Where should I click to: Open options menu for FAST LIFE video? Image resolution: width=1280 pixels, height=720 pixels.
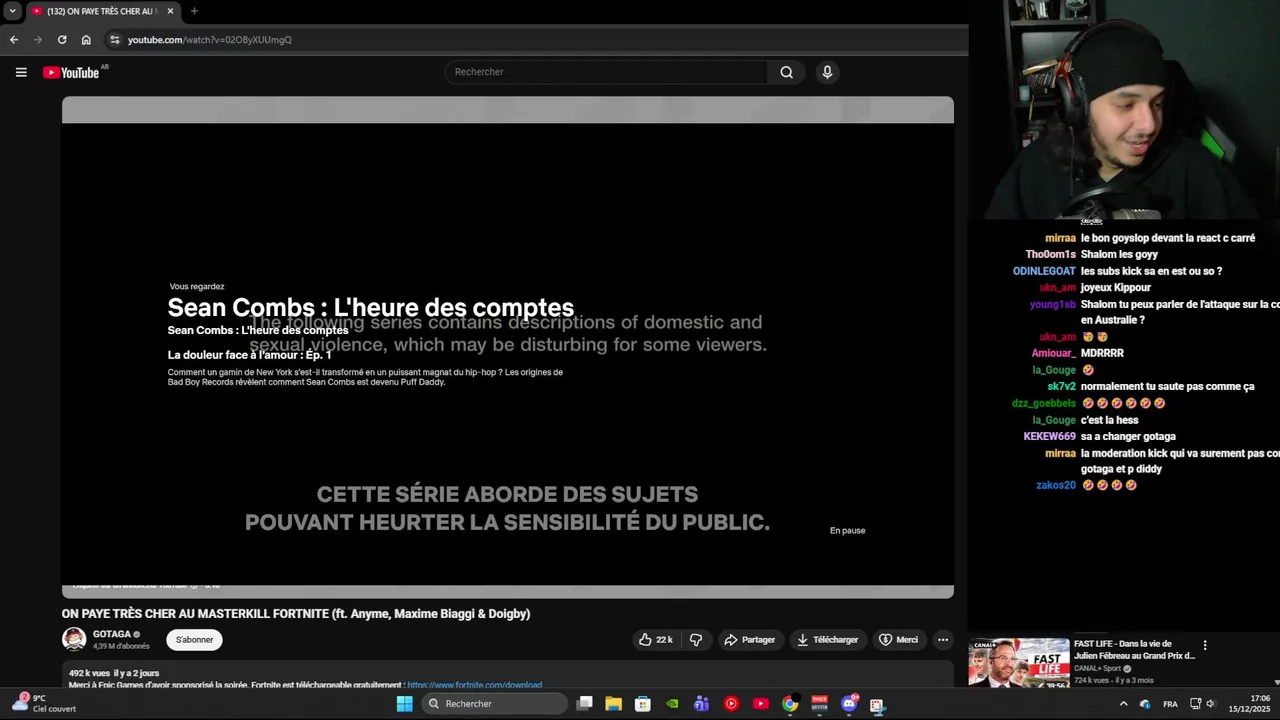pyautogui.click(x=1205, y=646)
